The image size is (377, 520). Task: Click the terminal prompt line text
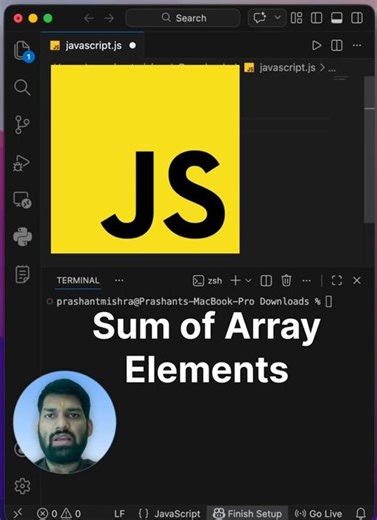(188, 302)
